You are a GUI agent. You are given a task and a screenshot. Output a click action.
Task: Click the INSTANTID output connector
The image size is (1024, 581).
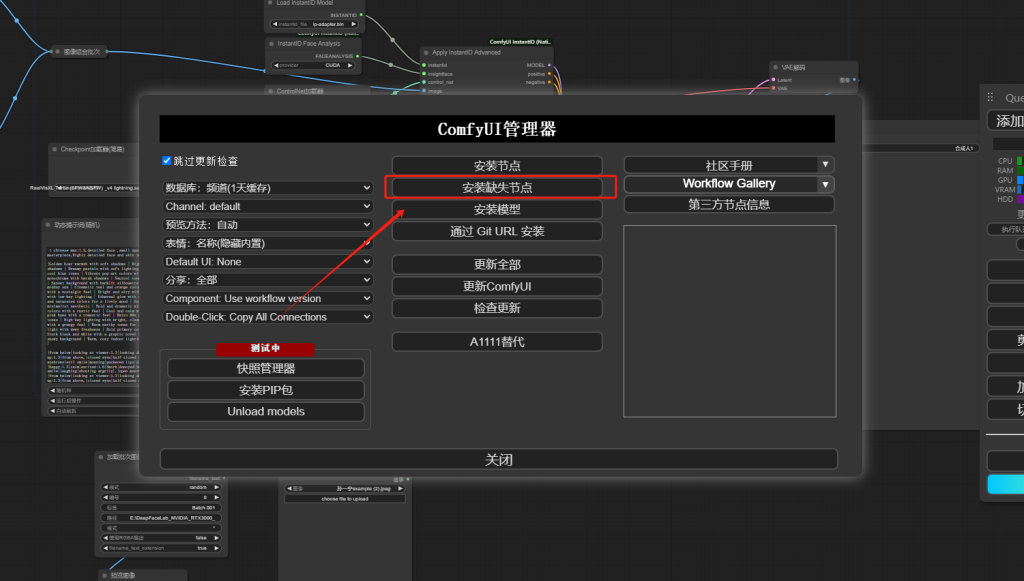click(x=362, y=15)
